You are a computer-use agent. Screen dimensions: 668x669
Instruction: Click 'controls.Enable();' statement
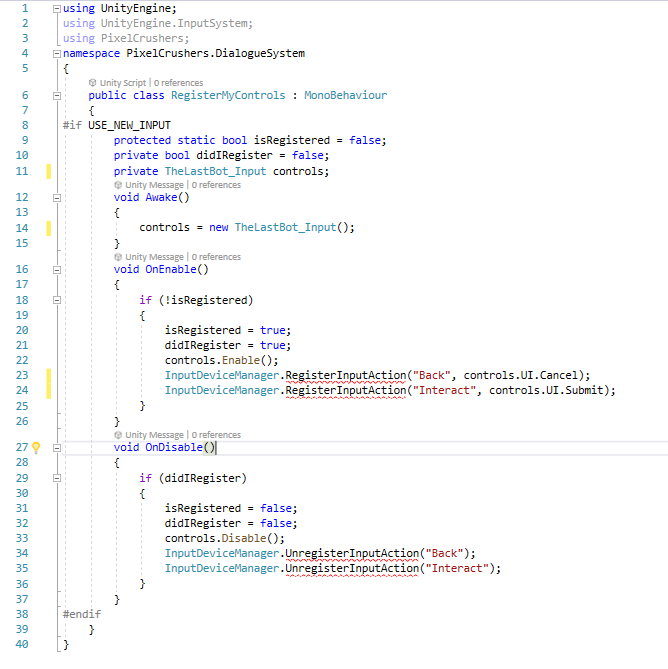[221, 361]
